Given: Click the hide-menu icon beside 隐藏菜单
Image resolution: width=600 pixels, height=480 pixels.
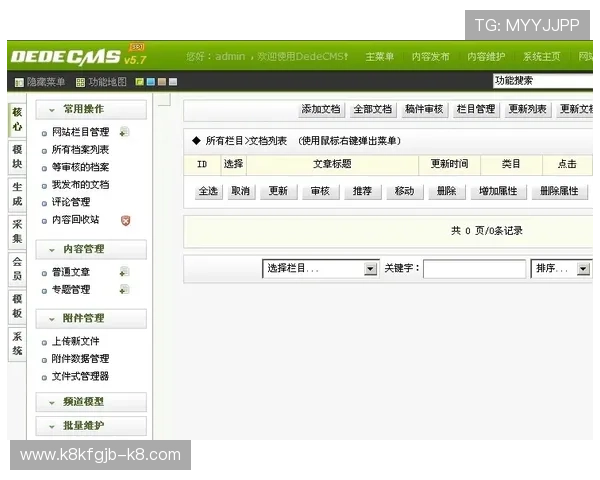Looking at the screenshot, I should (19, 82).
